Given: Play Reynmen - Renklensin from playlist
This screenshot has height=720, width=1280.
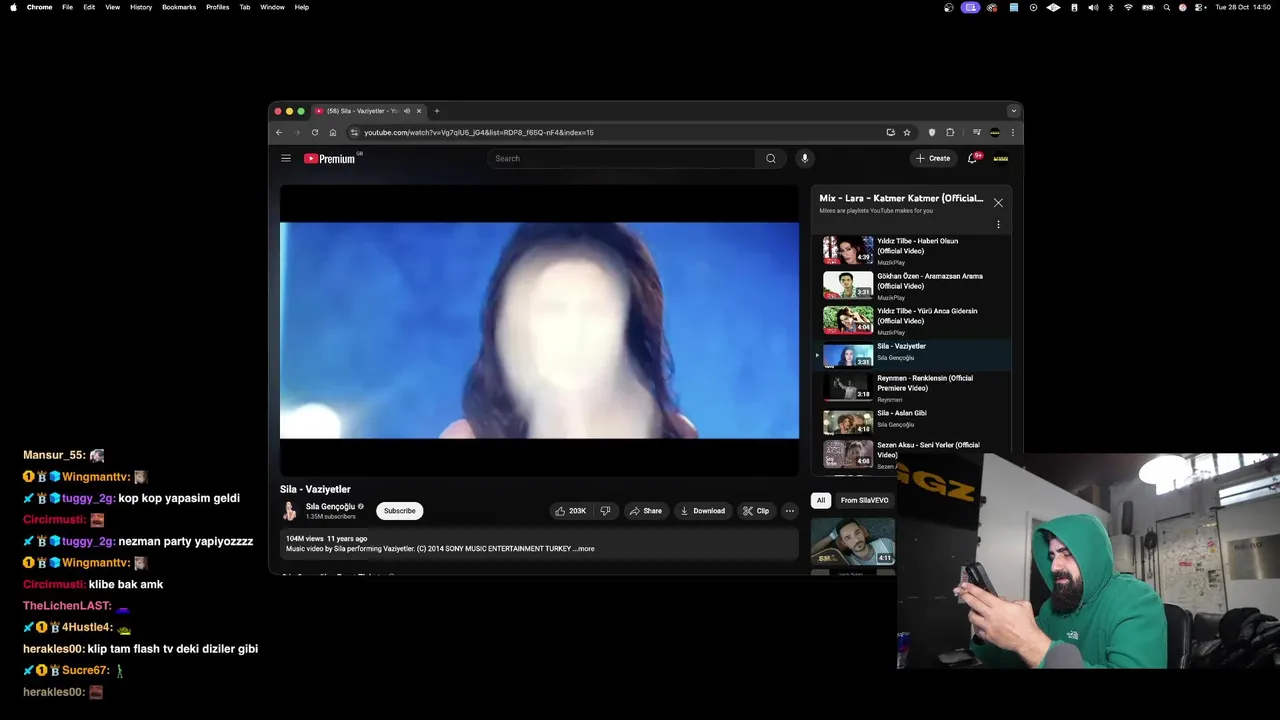Looking at the screenshot, I should [x=911, y=388].
